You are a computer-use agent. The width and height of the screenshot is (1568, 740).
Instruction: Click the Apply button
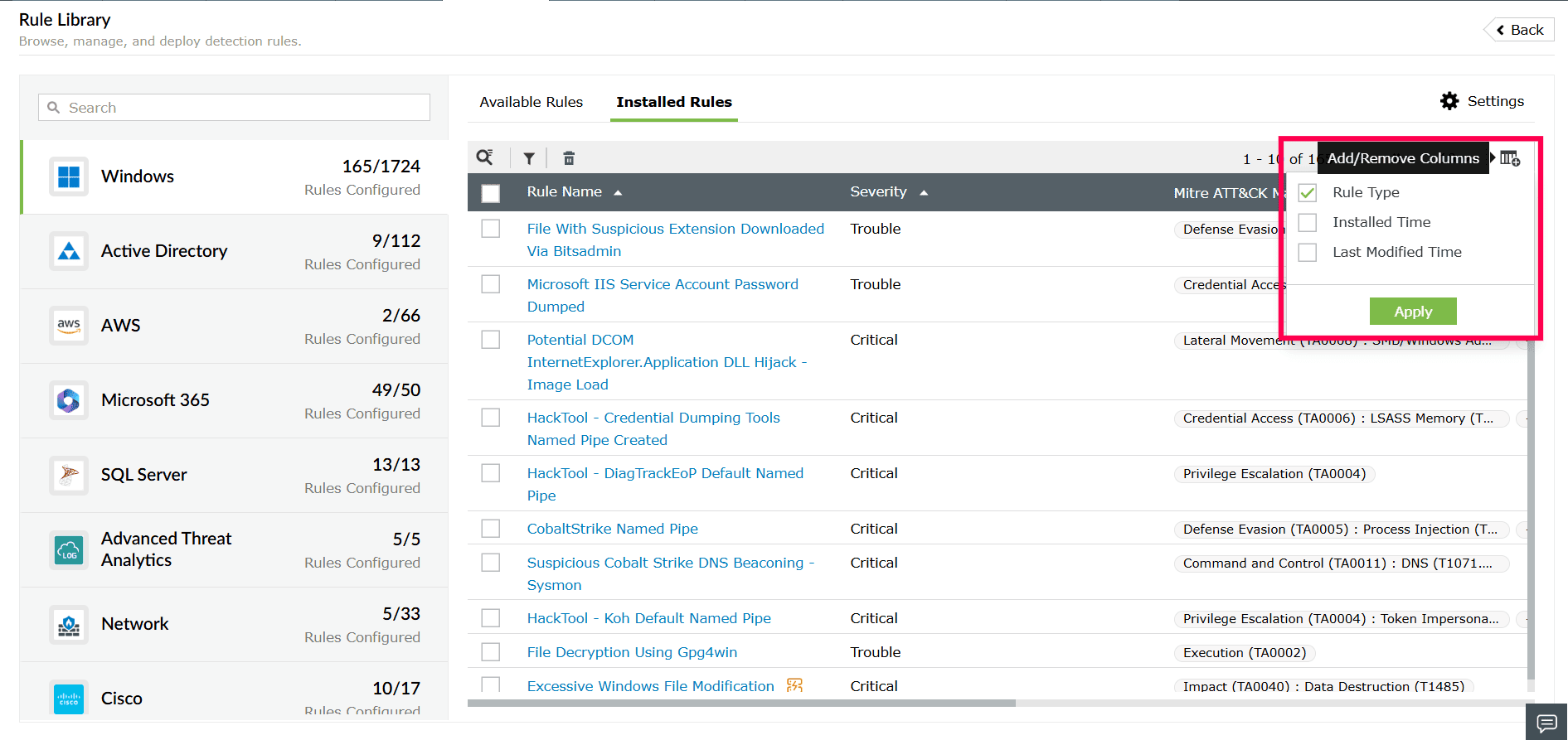click(1413, 312)
